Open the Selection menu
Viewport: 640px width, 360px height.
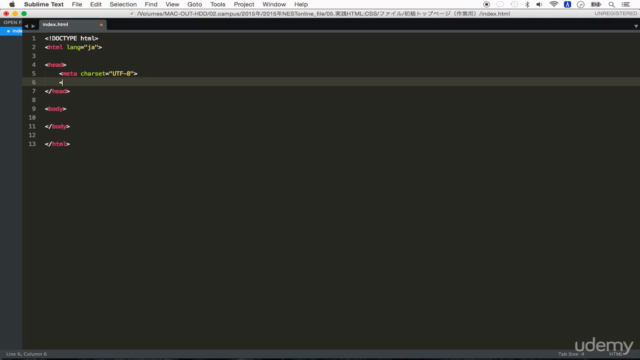123,4
